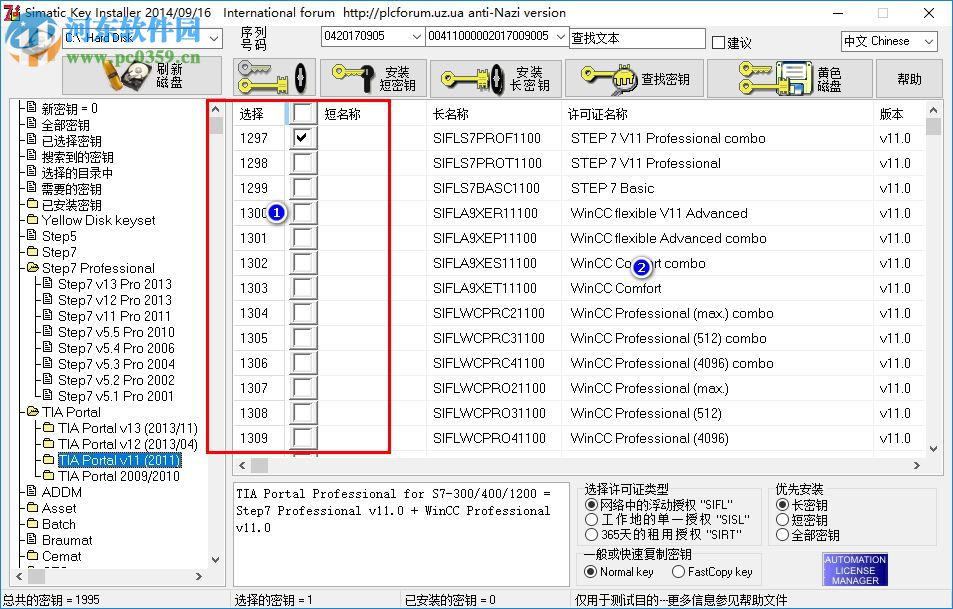This screenshot has height=609, width=953.
Task: Open TIA Portal v13 (2013/11) folder
Action: coord(128,428)
